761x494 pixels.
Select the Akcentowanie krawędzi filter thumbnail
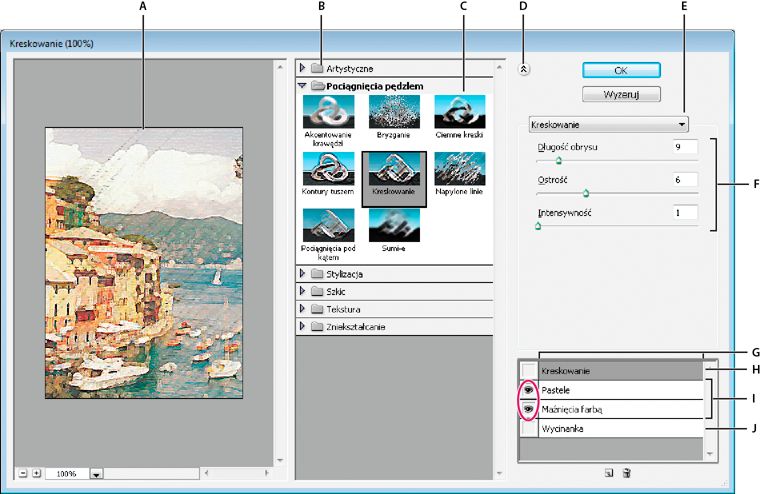click(328, 112)
